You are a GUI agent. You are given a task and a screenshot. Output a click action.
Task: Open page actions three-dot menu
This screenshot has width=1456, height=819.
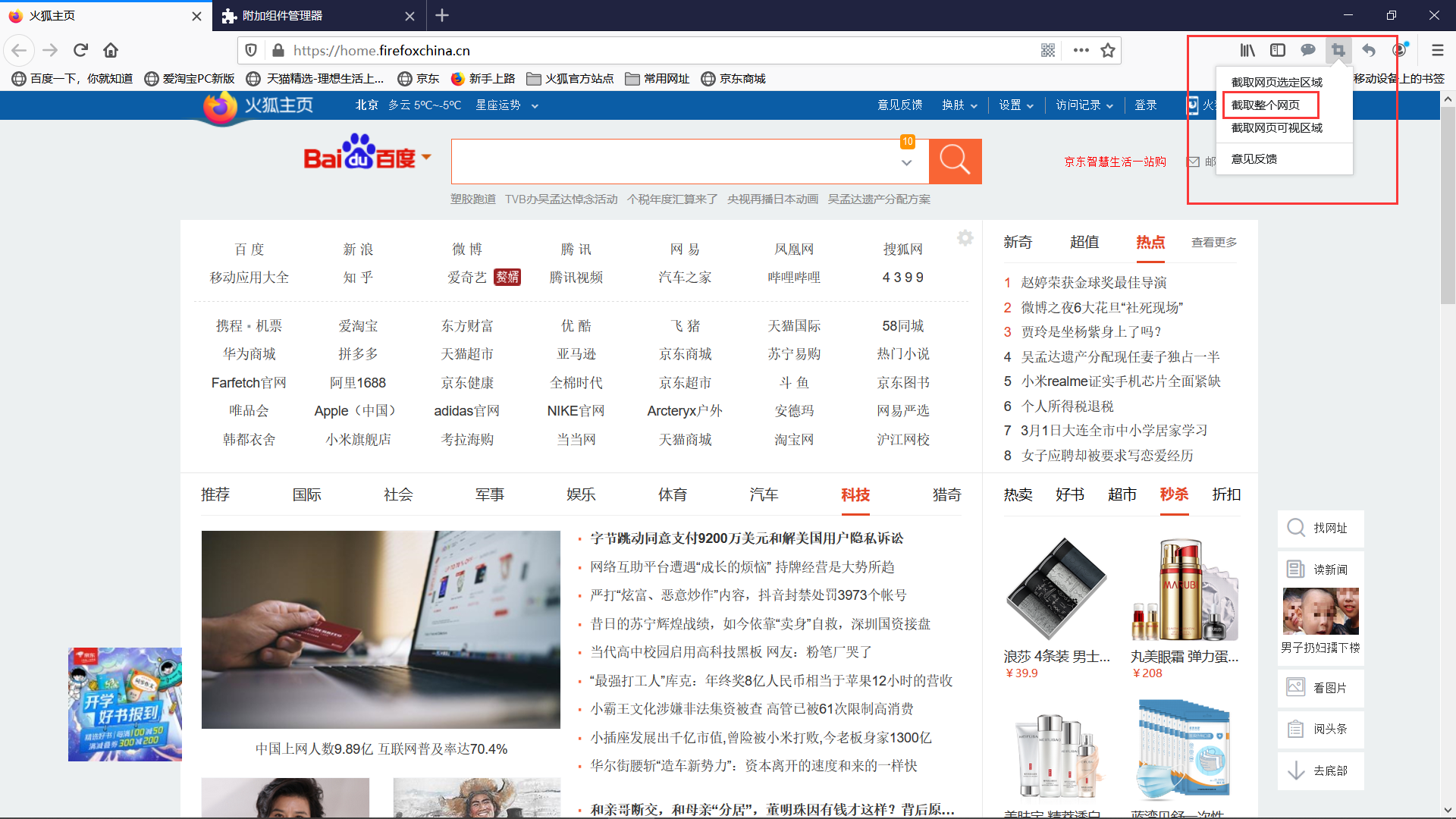(1081, 50)
